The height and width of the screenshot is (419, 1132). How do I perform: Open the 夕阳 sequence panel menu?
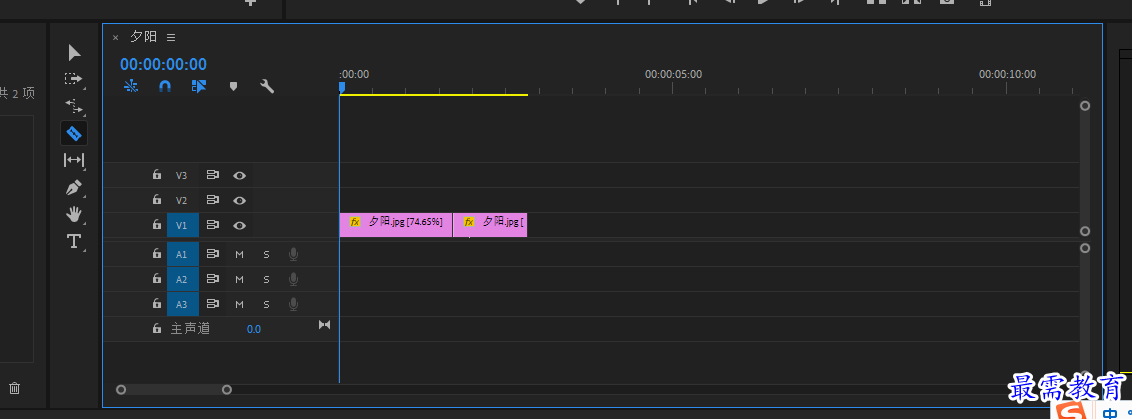(x=171, y=37)
